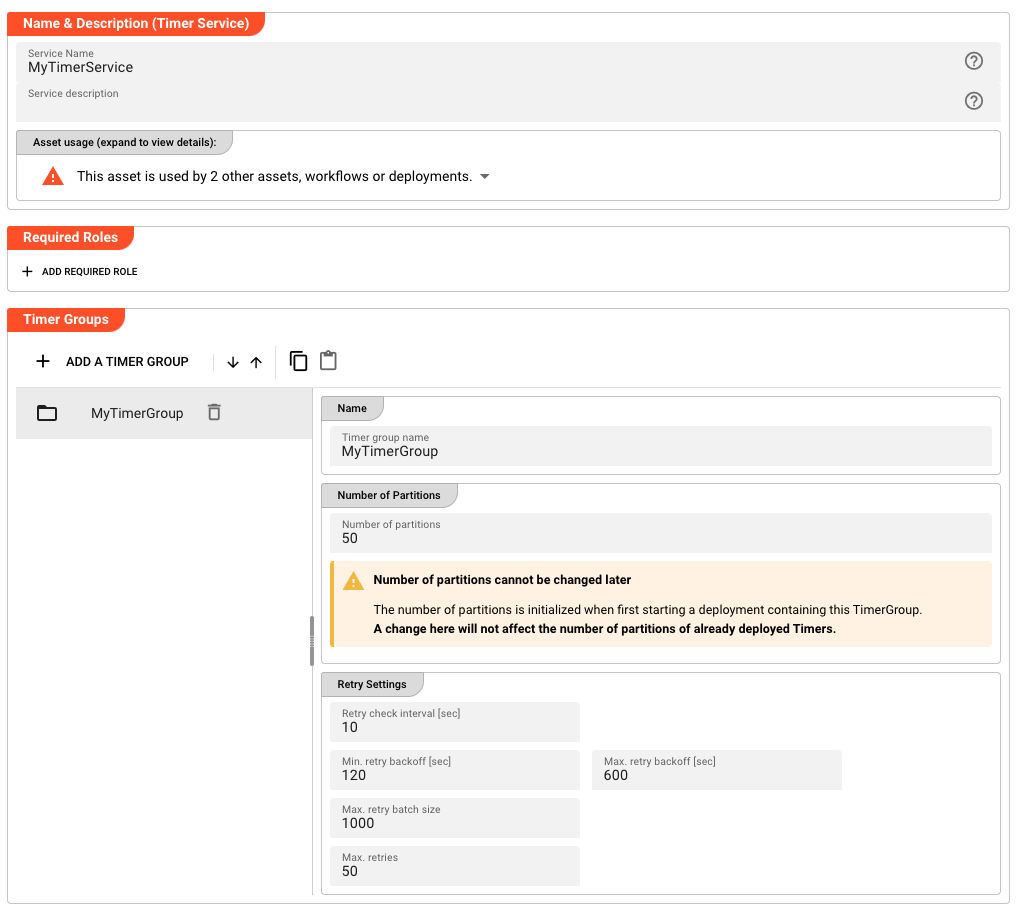Copy the selected timer group

tap(298, 361)
